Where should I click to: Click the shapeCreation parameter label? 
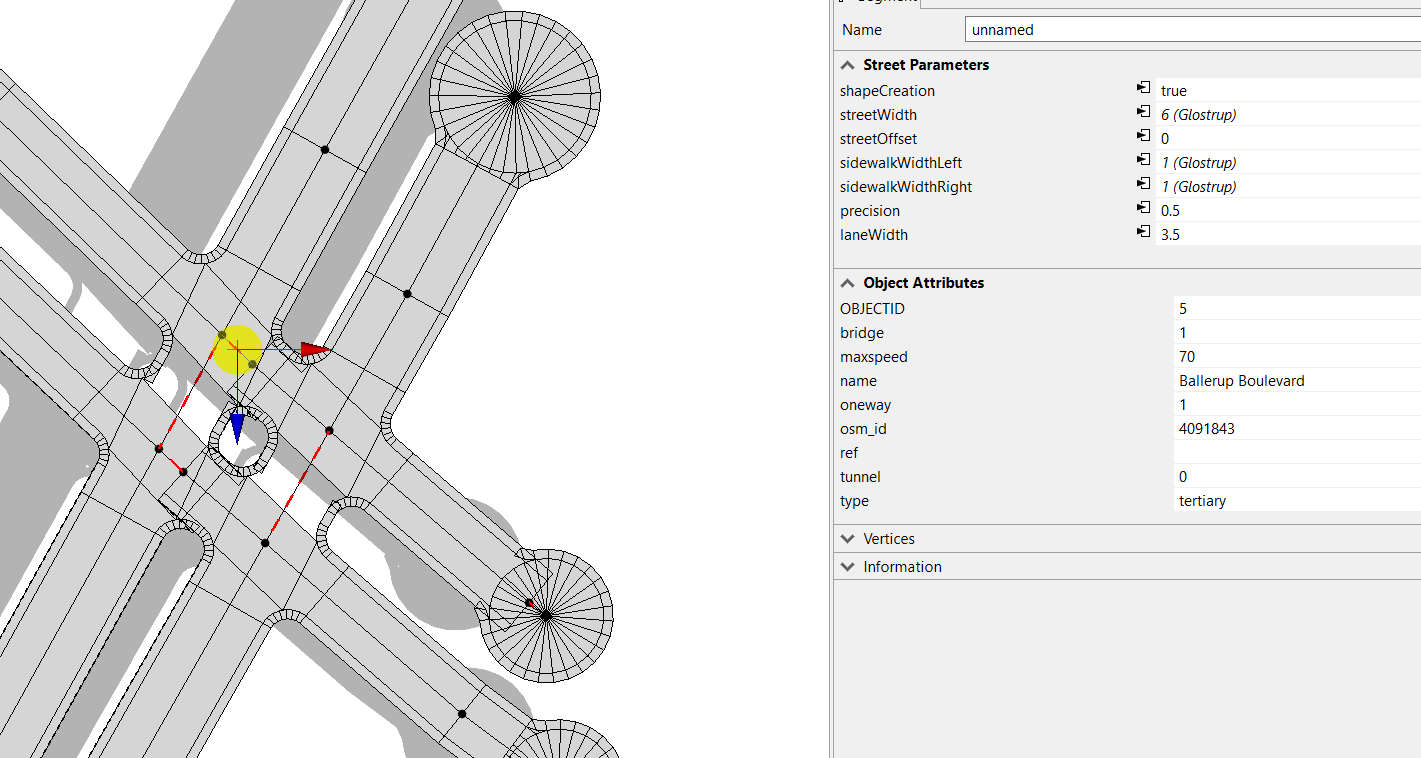coord(887,91)
